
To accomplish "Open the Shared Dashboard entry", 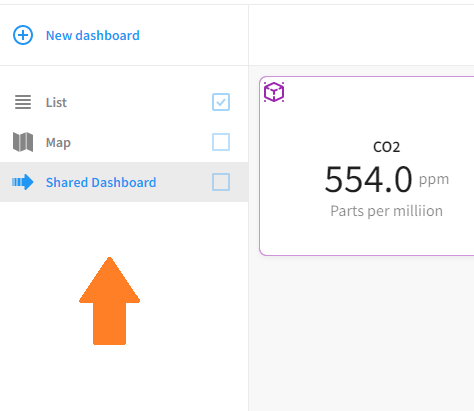I will [x=101, y=182].
